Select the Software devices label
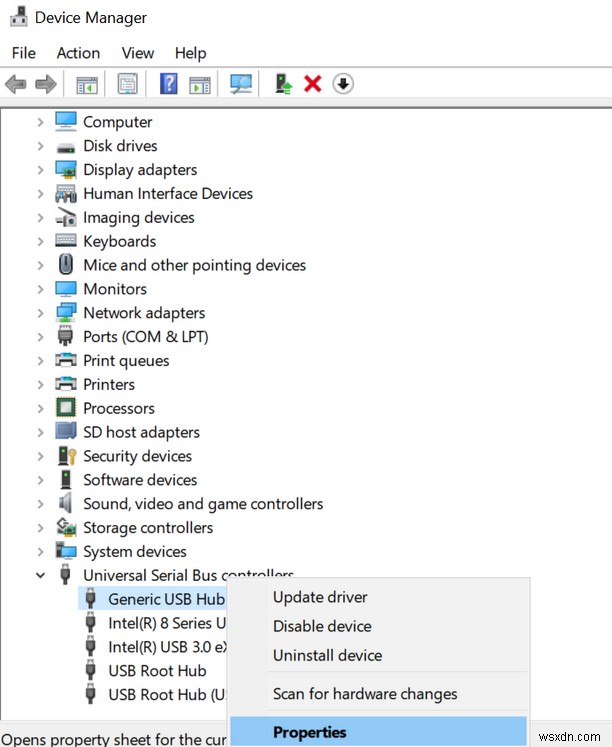Image resolution: width=612 pixels, height=747 pixels. tap(140, 480)
